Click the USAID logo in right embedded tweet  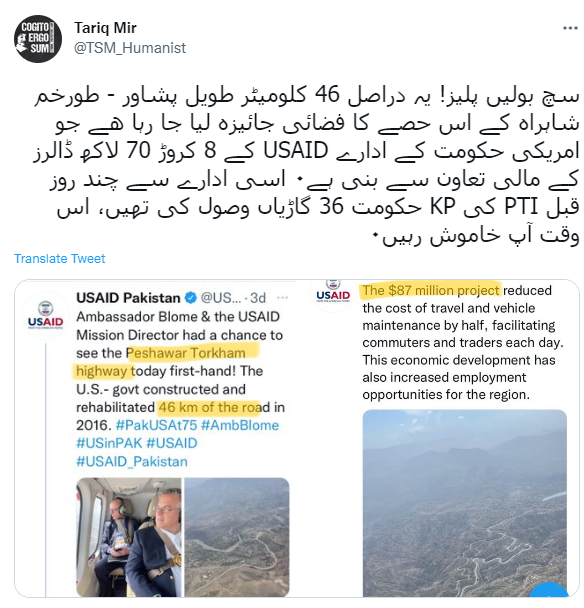click(333, 292)
